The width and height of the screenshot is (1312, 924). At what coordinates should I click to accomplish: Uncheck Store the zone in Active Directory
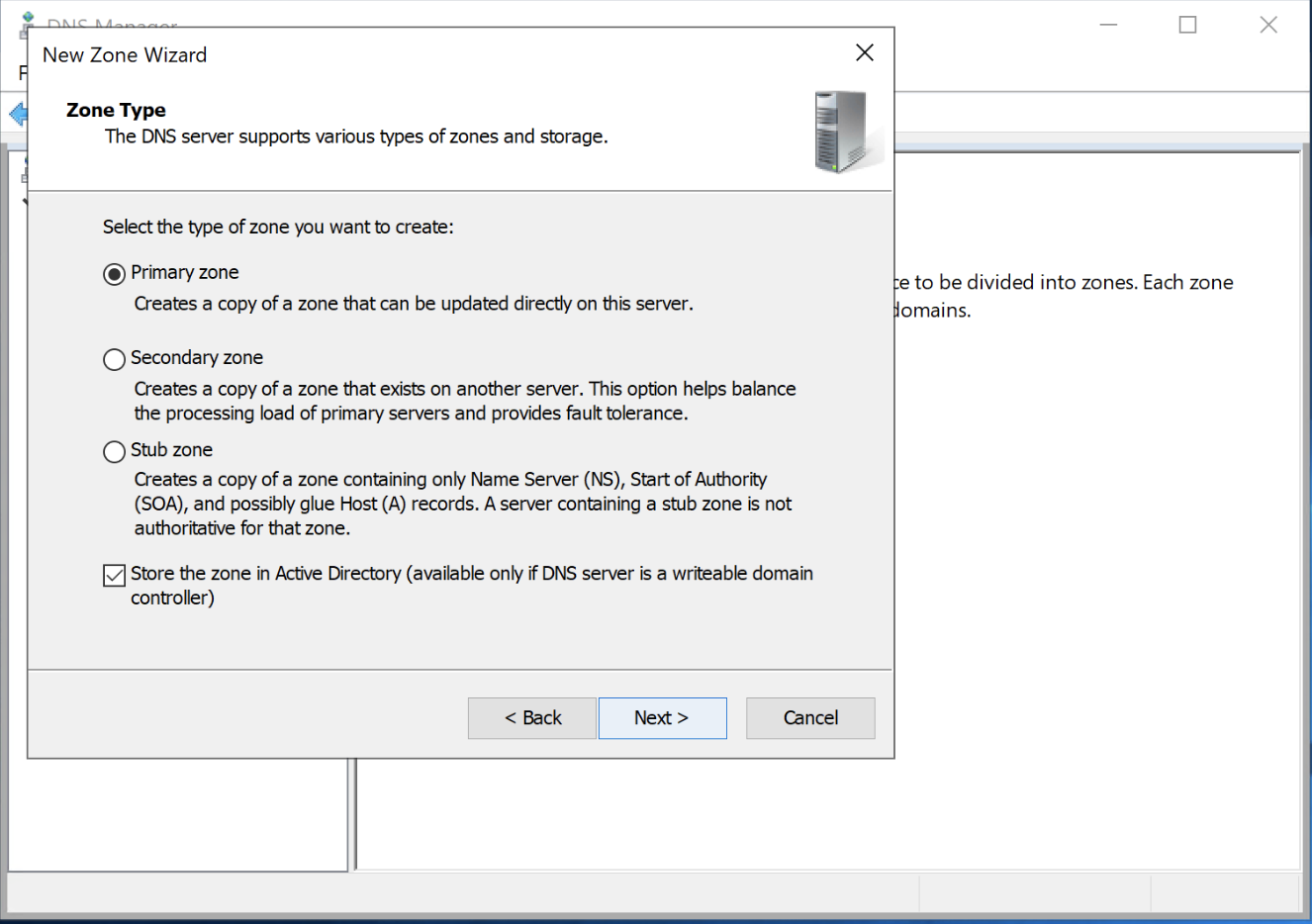coord(115,575)
